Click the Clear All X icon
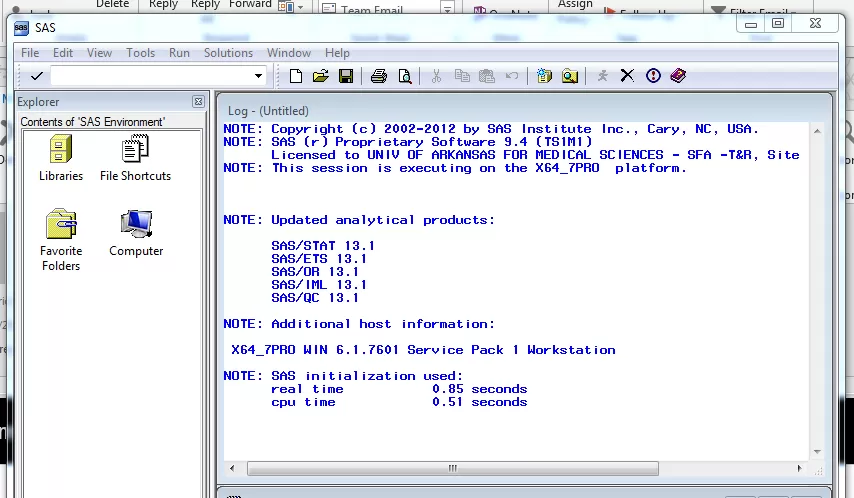Image resolution: width=854 pixels, height=498 pixels. (627, 76)
